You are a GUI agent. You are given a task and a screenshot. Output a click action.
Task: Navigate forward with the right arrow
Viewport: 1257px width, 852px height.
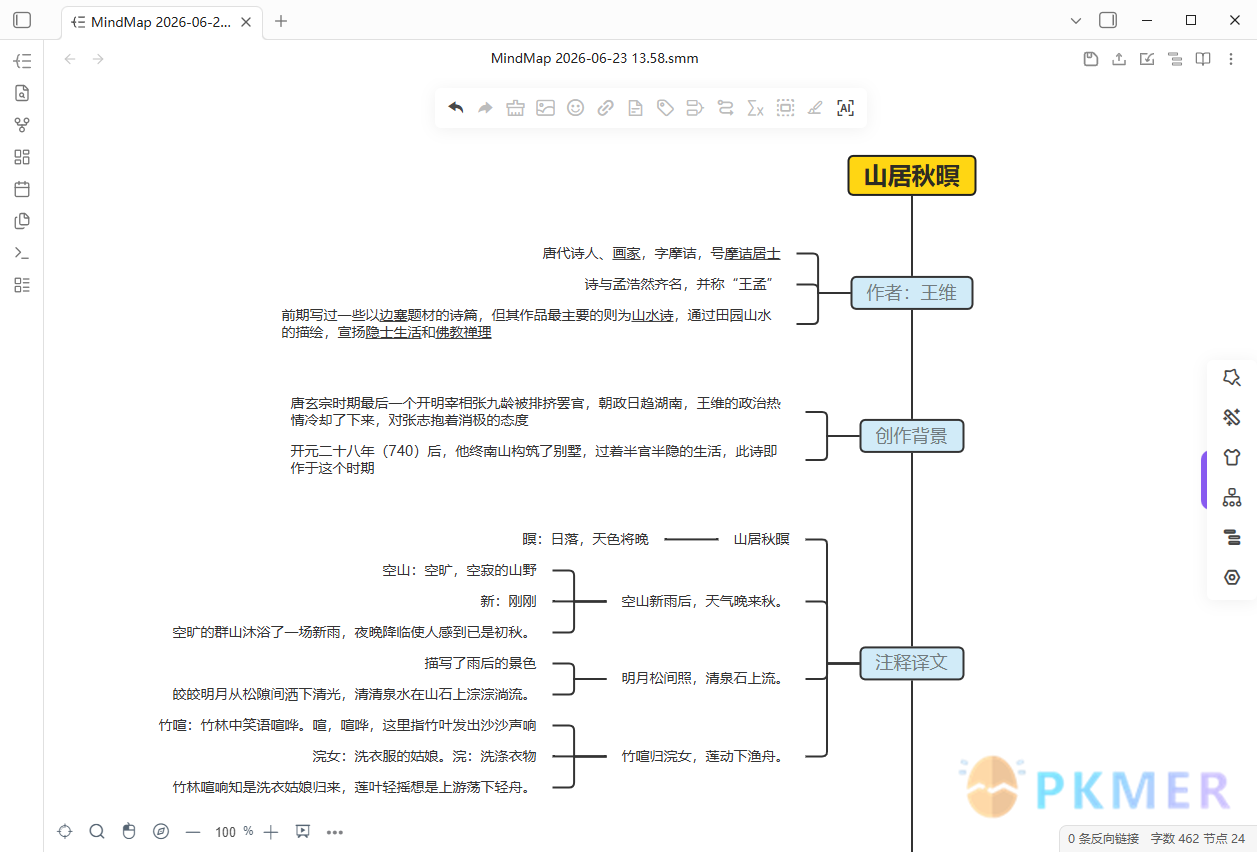pyautogui.click(x=98, y=59)
